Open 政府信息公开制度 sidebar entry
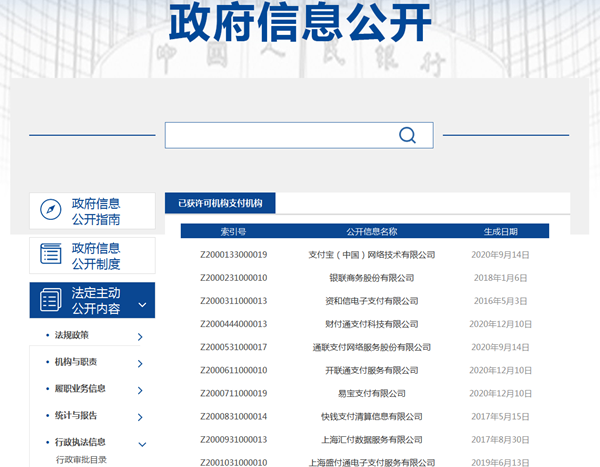600x467 pixels. 92,255
